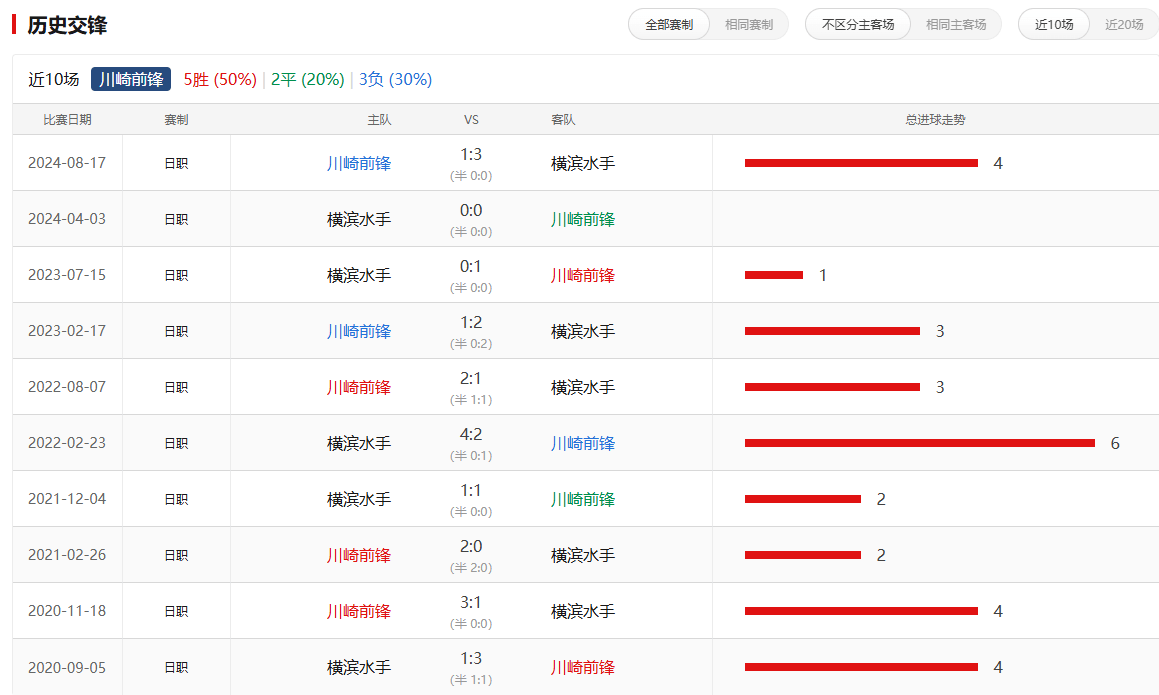
Task: Show the 近10场 matches
Action: click(1054, 24)
